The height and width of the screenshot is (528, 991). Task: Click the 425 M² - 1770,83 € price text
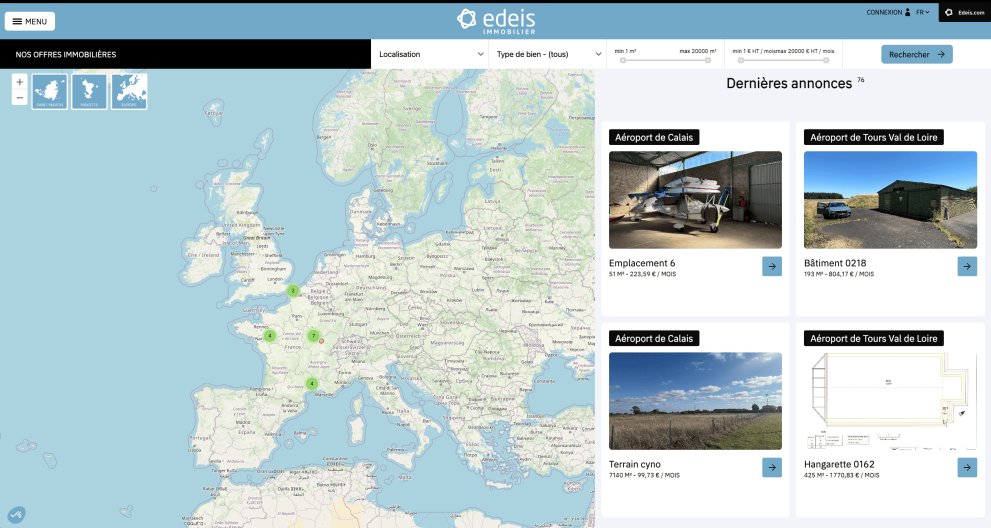tap(842, 476)
